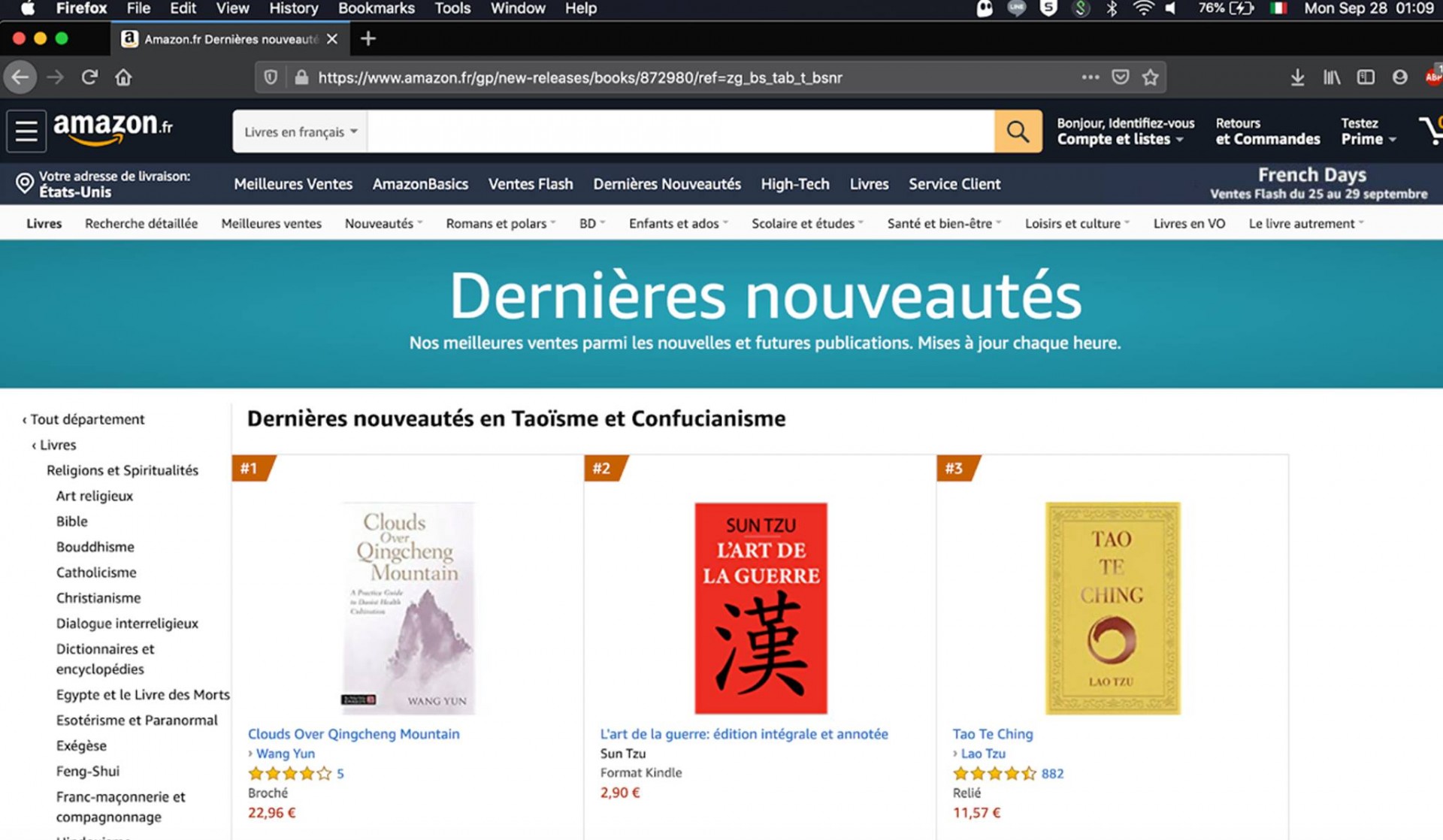Click the L'art de la guerre cover
Image resolution: width=1443 pixels, height=840 pixels.
click(761, 608)
